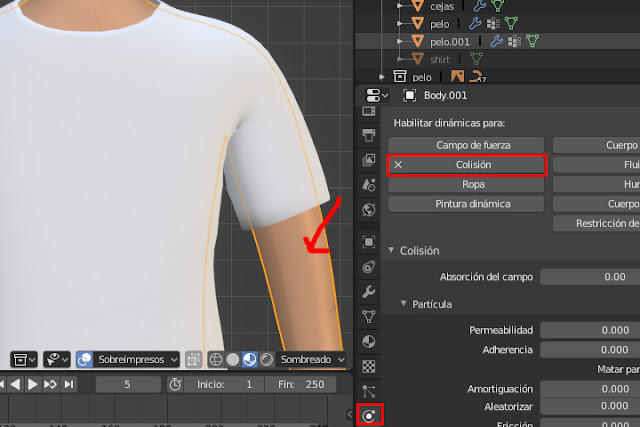This screenshot has width=640, height=427.
Task: Click the pelo modifier wrench icon
Action: click(x=475, y=23)
